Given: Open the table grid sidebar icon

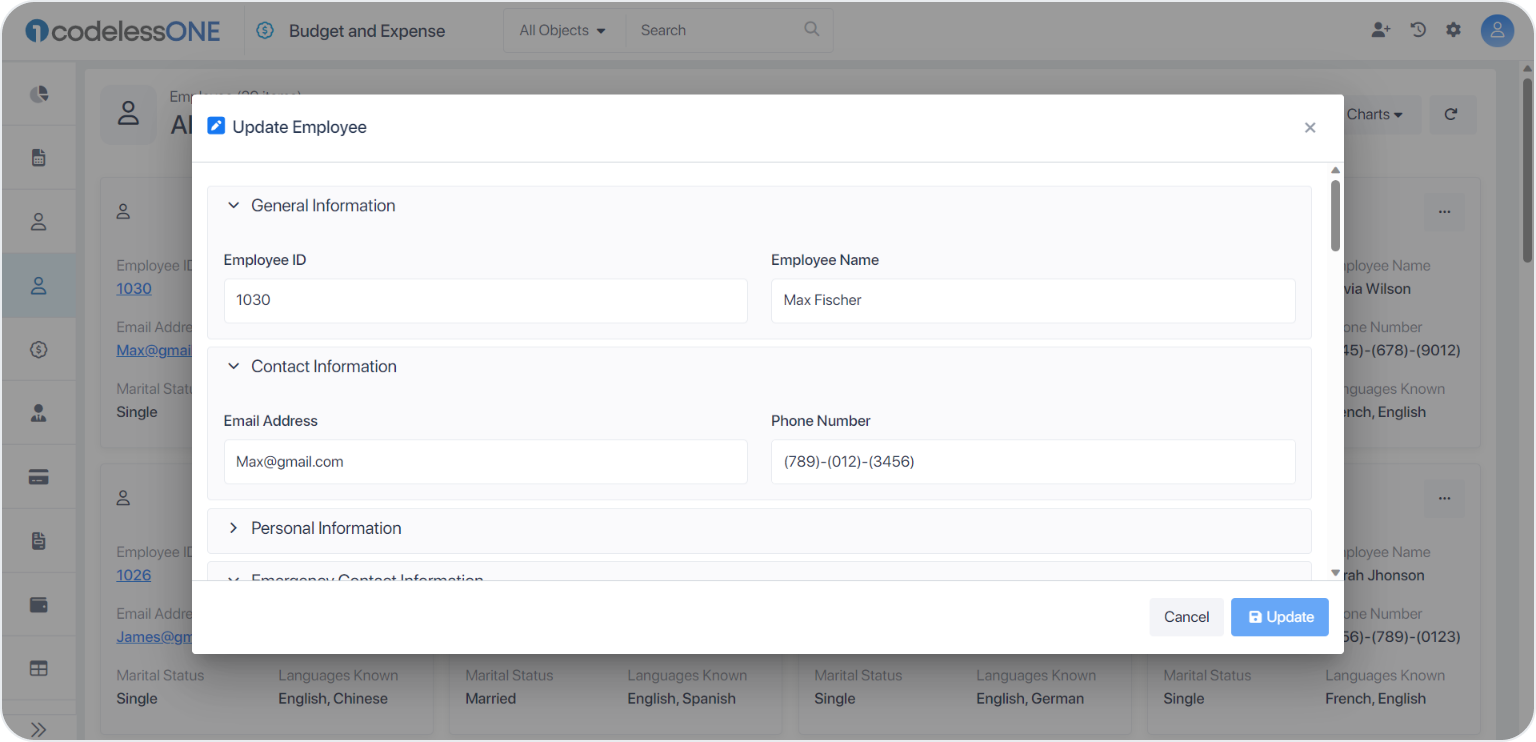Looking at the screenshot, I should (x=39, y=669).
